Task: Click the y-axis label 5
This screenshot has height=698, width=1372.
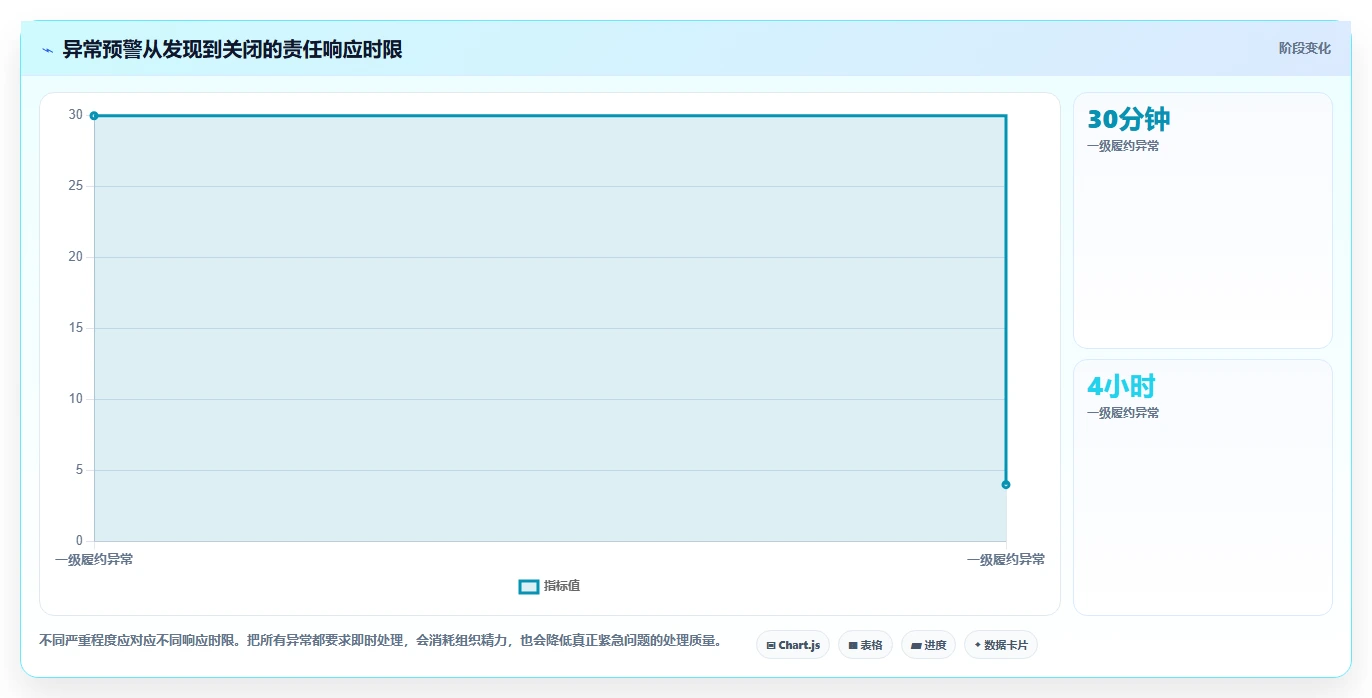Action: 80,470
